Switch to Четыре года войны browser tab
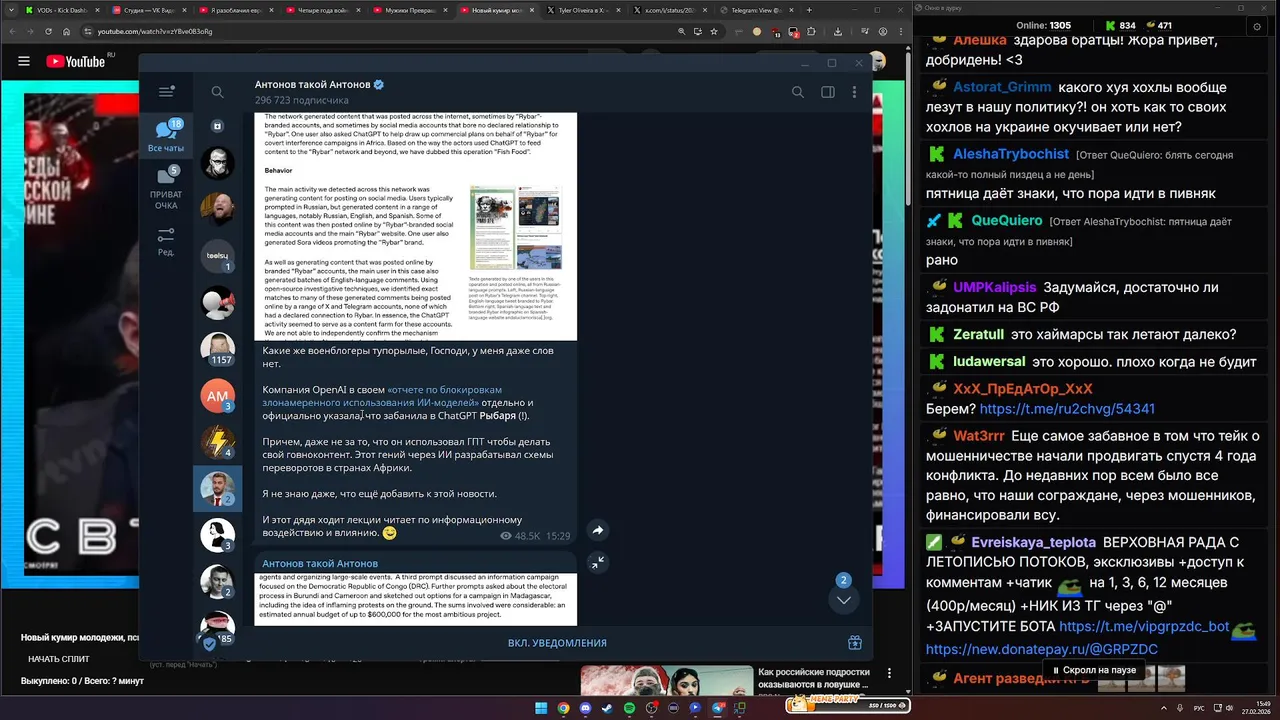The image size is (1280, 720). coord(324,10)
